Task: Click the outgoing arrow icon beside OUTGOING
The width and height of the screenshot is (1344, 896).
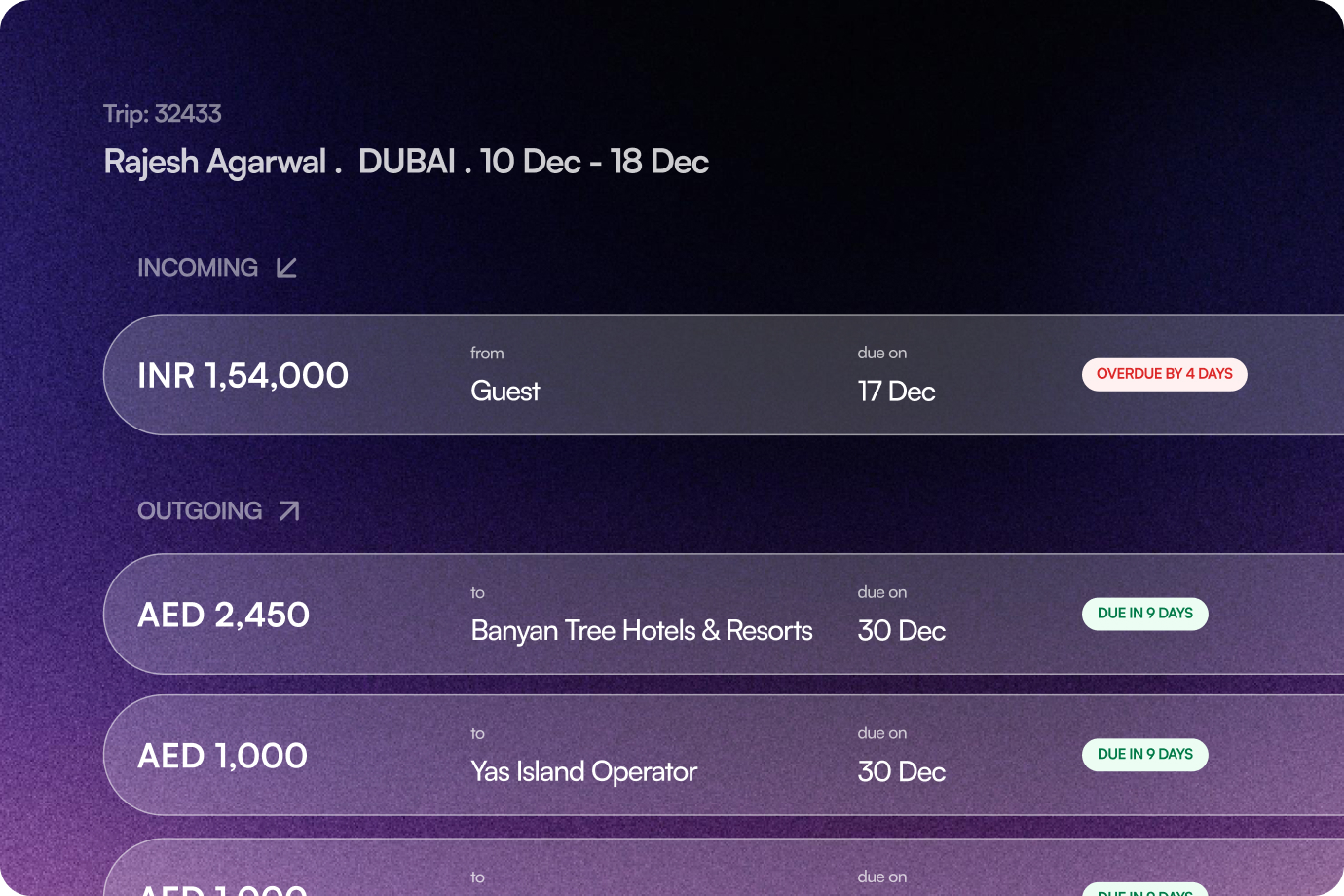Action: [287, 509]
